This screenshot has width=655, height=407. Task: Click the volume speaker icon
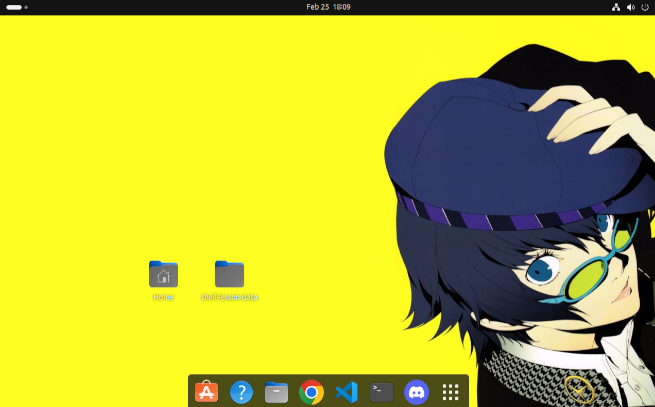(631, 7)
